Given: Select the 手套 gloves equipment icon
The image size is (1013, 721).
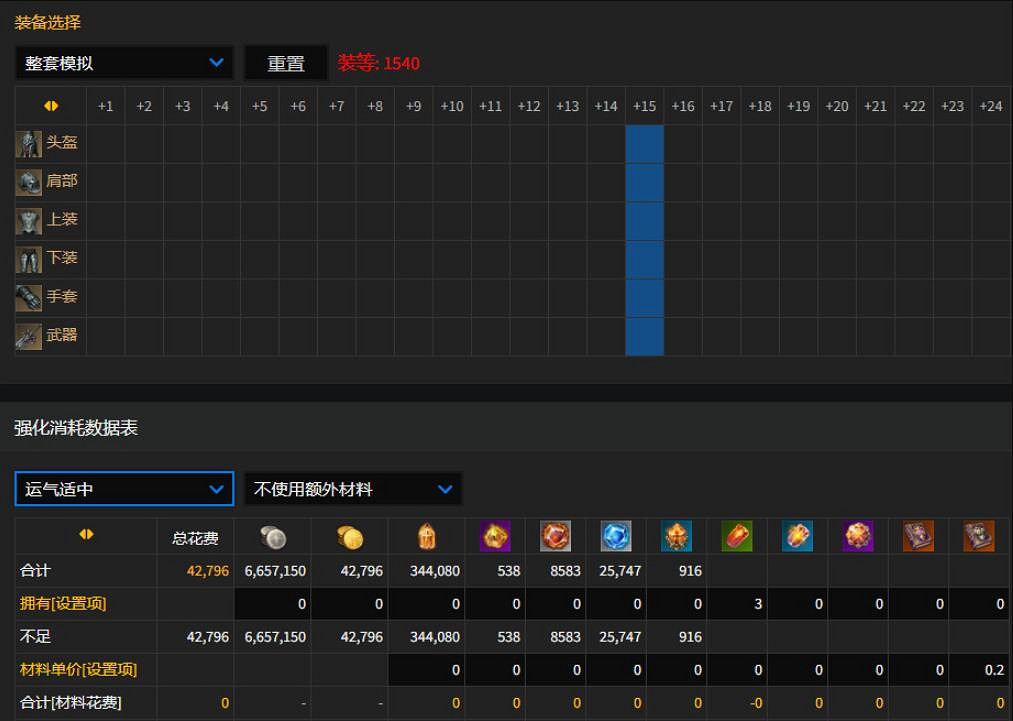Looking at the screenshot, I should [x=27, y=297].
